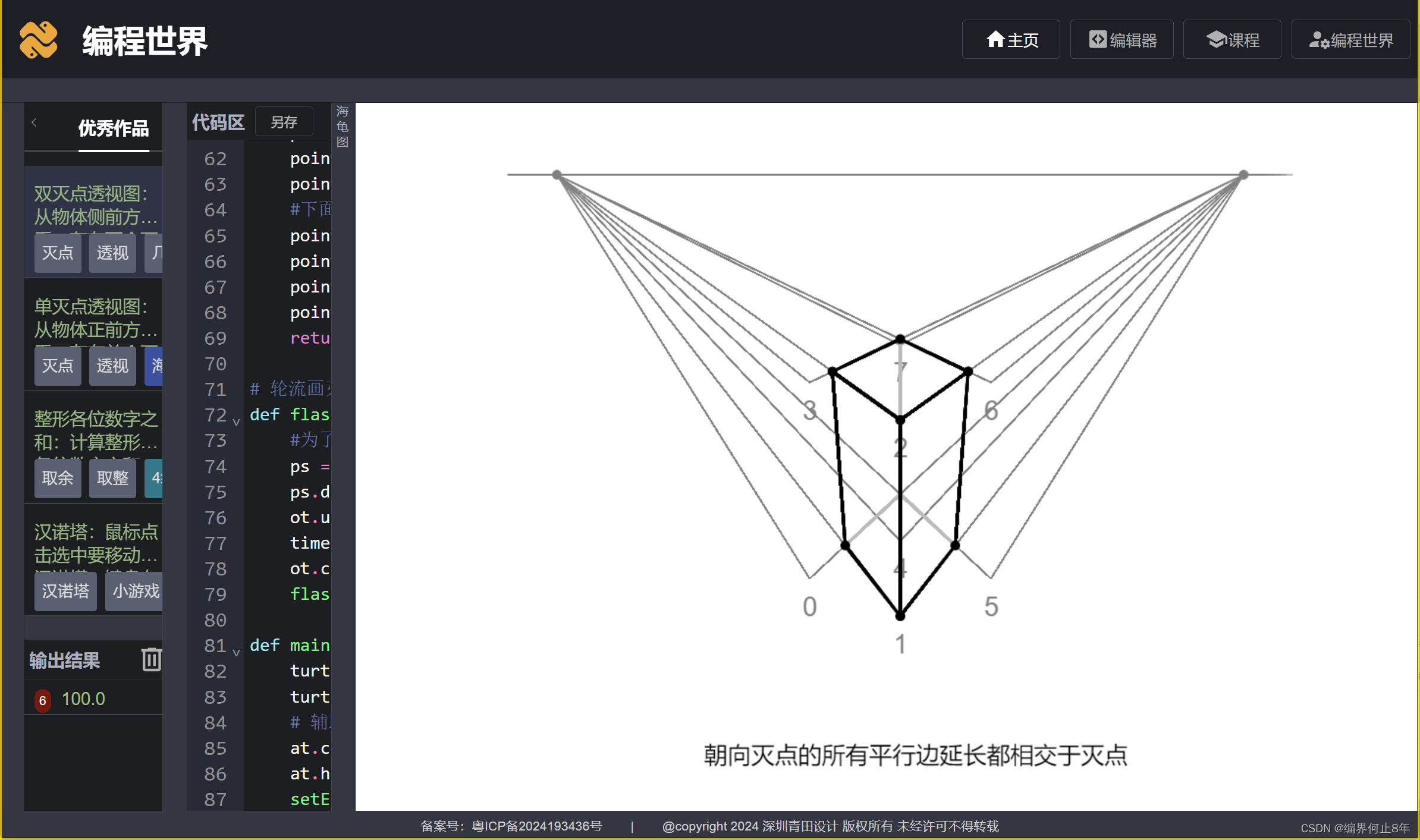Open the 主页 home button
Screen dimensions: 1420x840
pos(1011,40)
